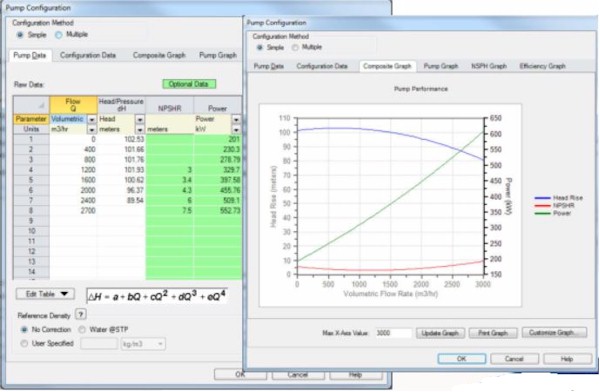The width and height of the screenshot is (600, 392).
Task: Select head value 96.37 in row 6
Action: coord(121,190)
